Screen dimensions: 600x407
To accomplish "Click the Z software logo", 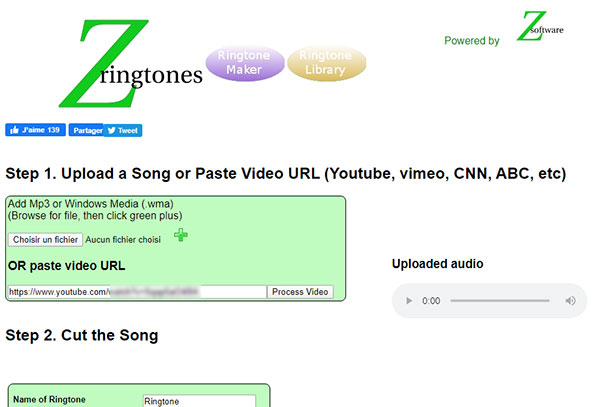I will click(540, 26).
